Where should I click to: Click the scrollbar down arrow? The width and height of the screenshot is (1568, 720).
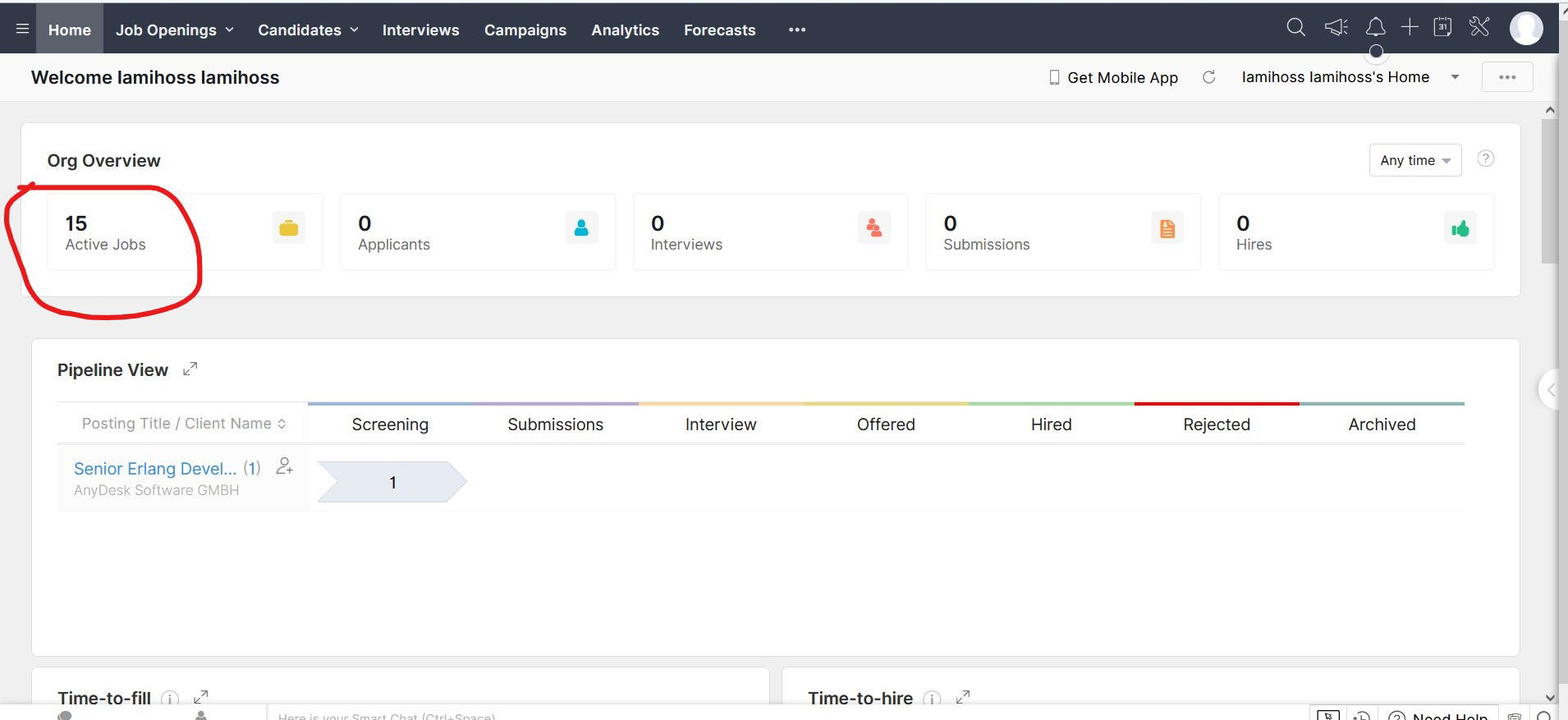pyautogui.click(x=1549, y=698)
